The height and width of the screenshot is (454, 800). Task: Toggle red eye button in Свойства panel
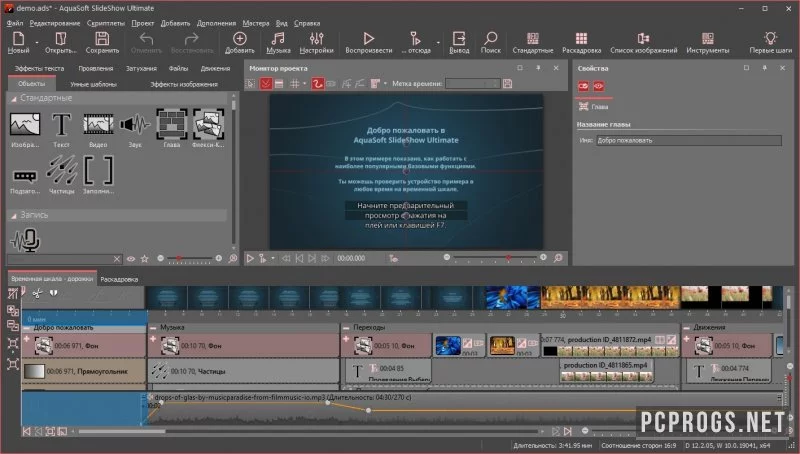598,86
